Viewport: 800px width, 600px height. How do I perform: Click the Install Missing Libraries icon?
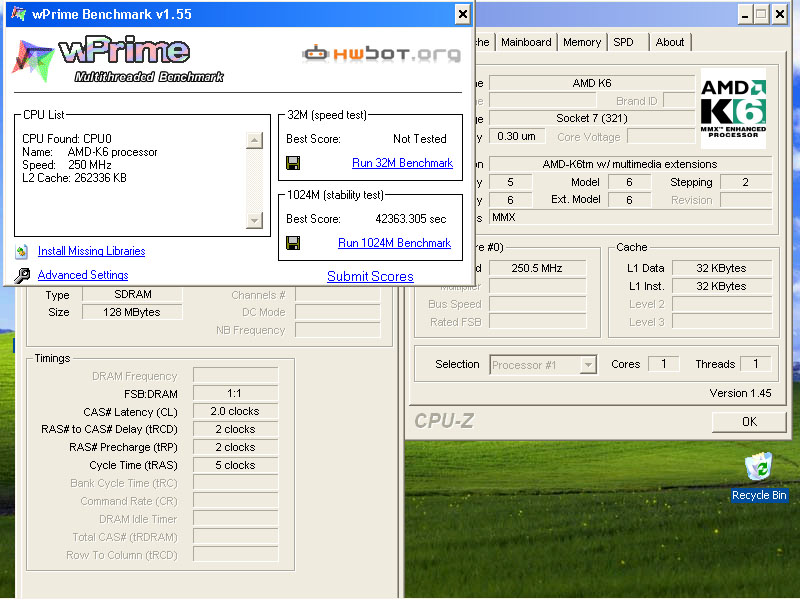coord(21,251)
